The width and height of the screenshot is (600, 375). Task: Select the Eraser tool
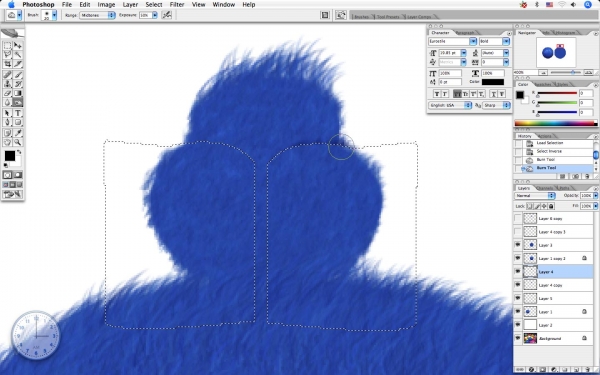click(x=8, y=93)
